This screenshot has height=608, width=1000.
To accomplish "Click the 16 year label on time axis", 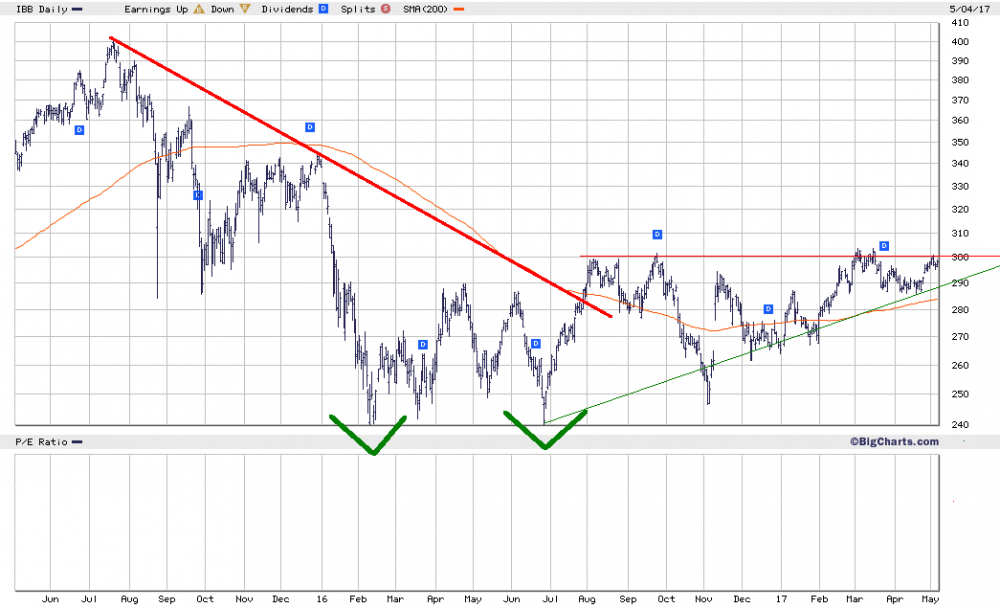I will [322, 599].
